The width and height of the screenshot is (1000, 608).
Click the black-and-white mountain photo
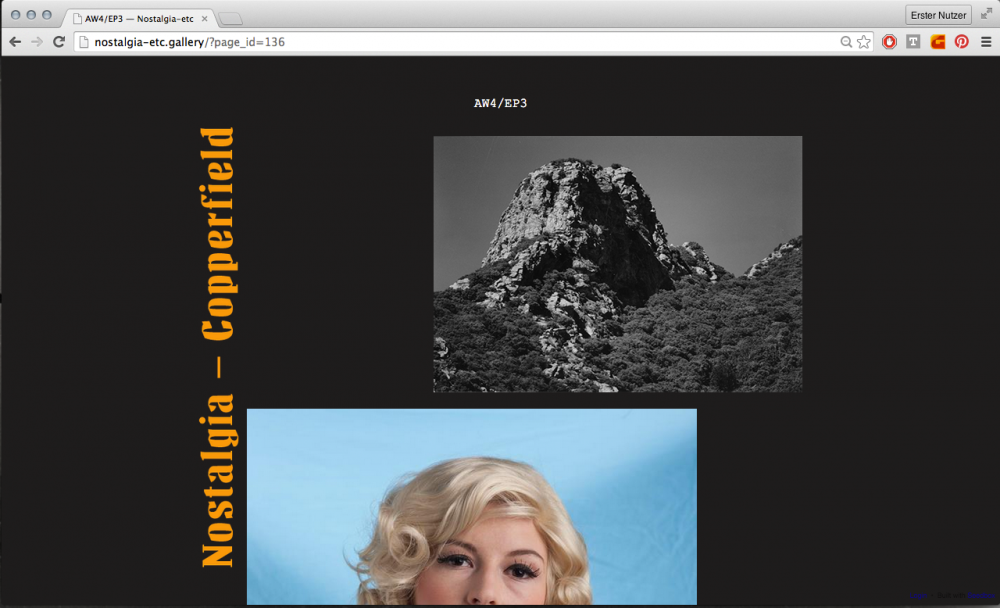[x=617, y=264]
